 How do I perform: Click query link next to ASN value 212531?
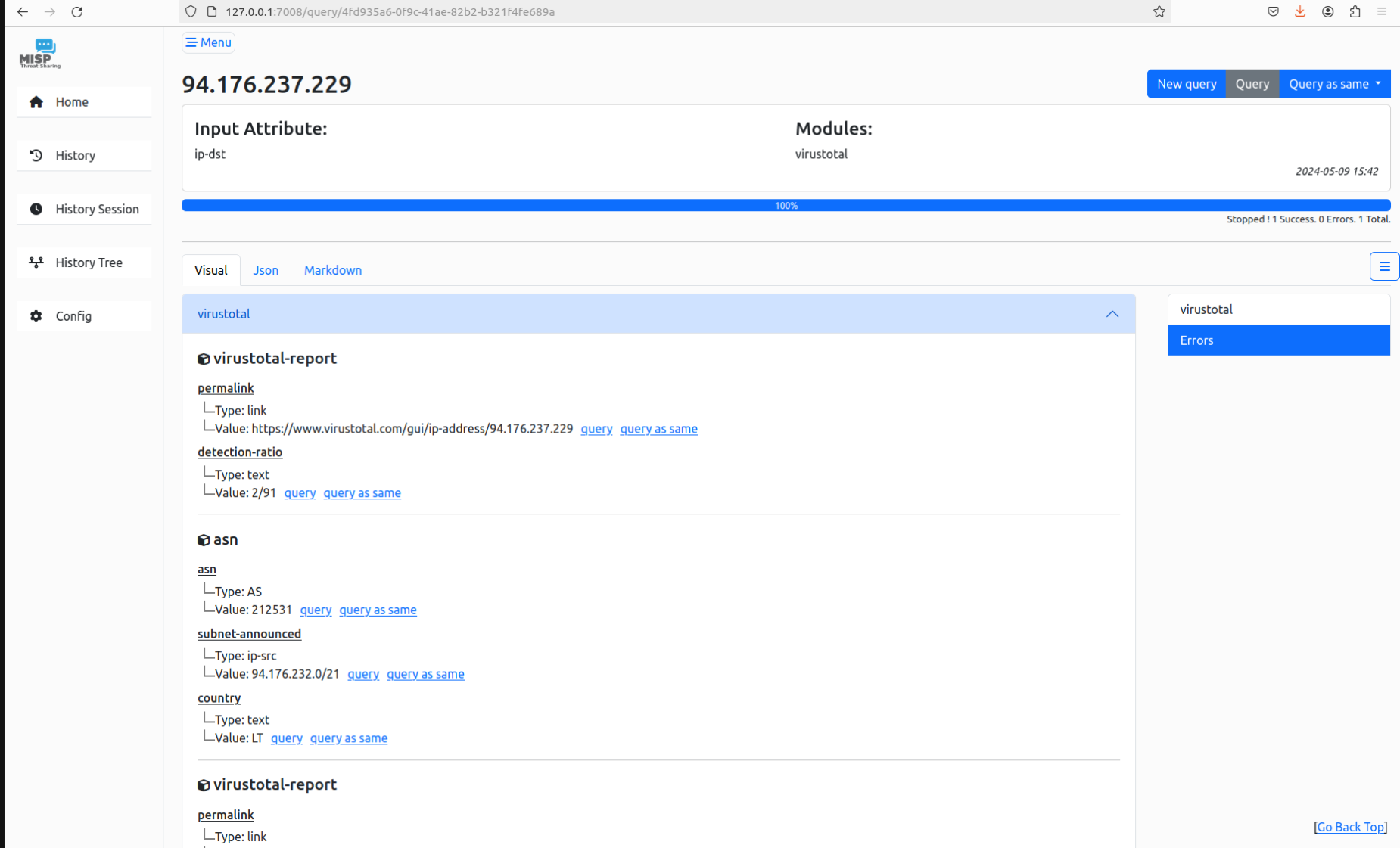[x=316, y=610]
